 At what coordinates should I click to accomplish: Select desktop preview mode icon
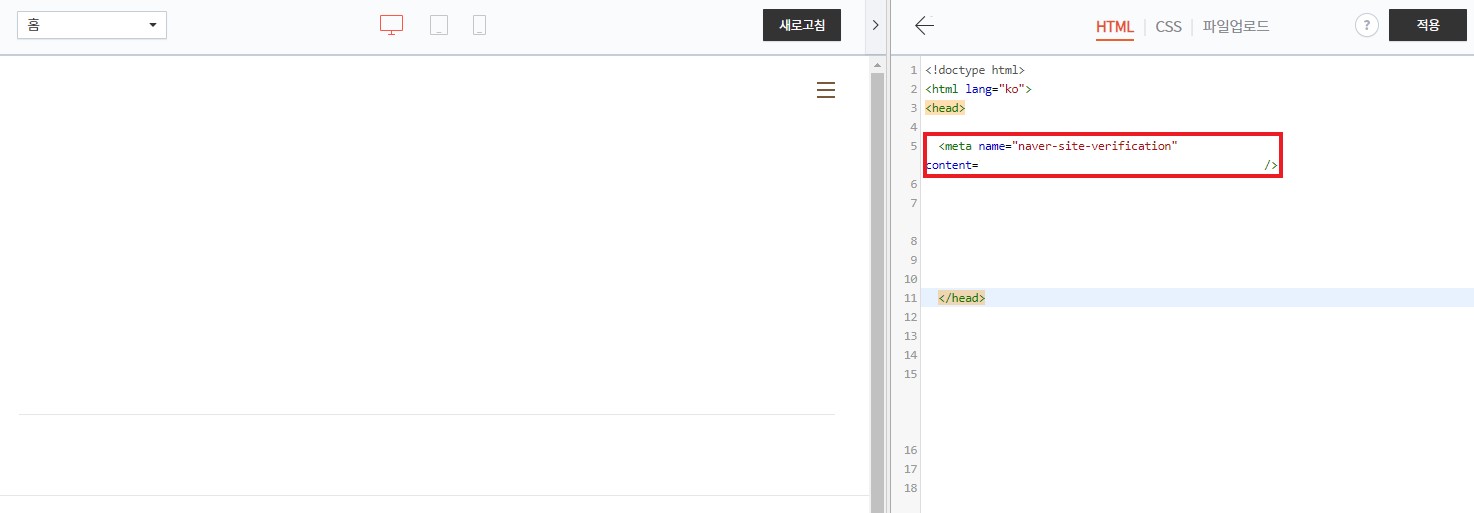391,25
